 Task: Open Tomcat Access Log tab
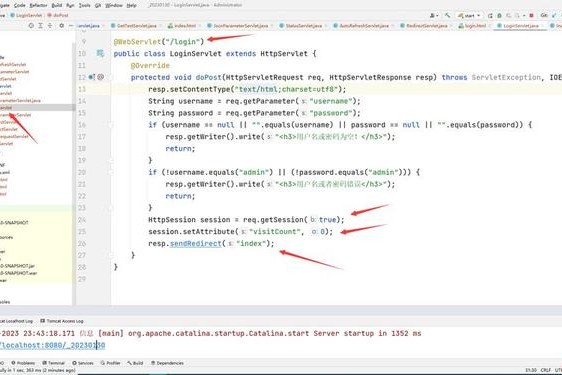point(62,321)
